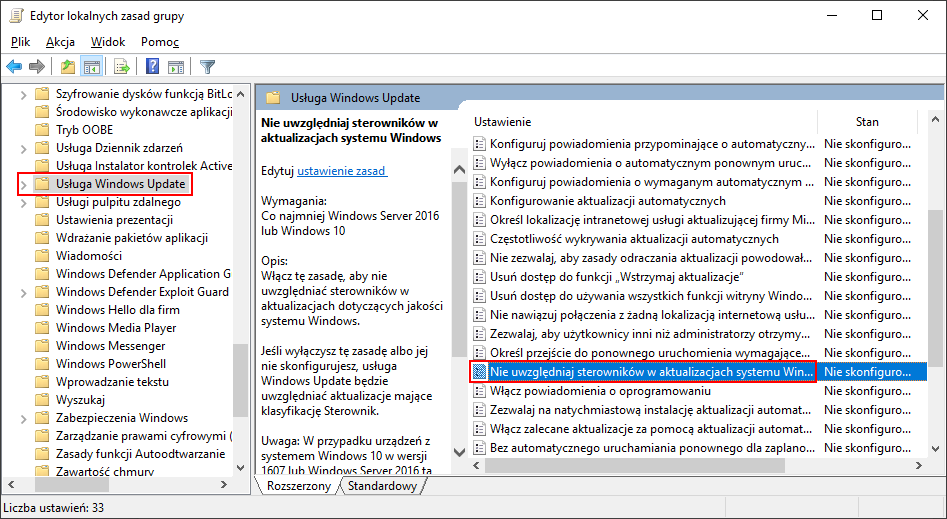
Task: Click the folder icon of Wyszukaj
Action: coord(42,400)
